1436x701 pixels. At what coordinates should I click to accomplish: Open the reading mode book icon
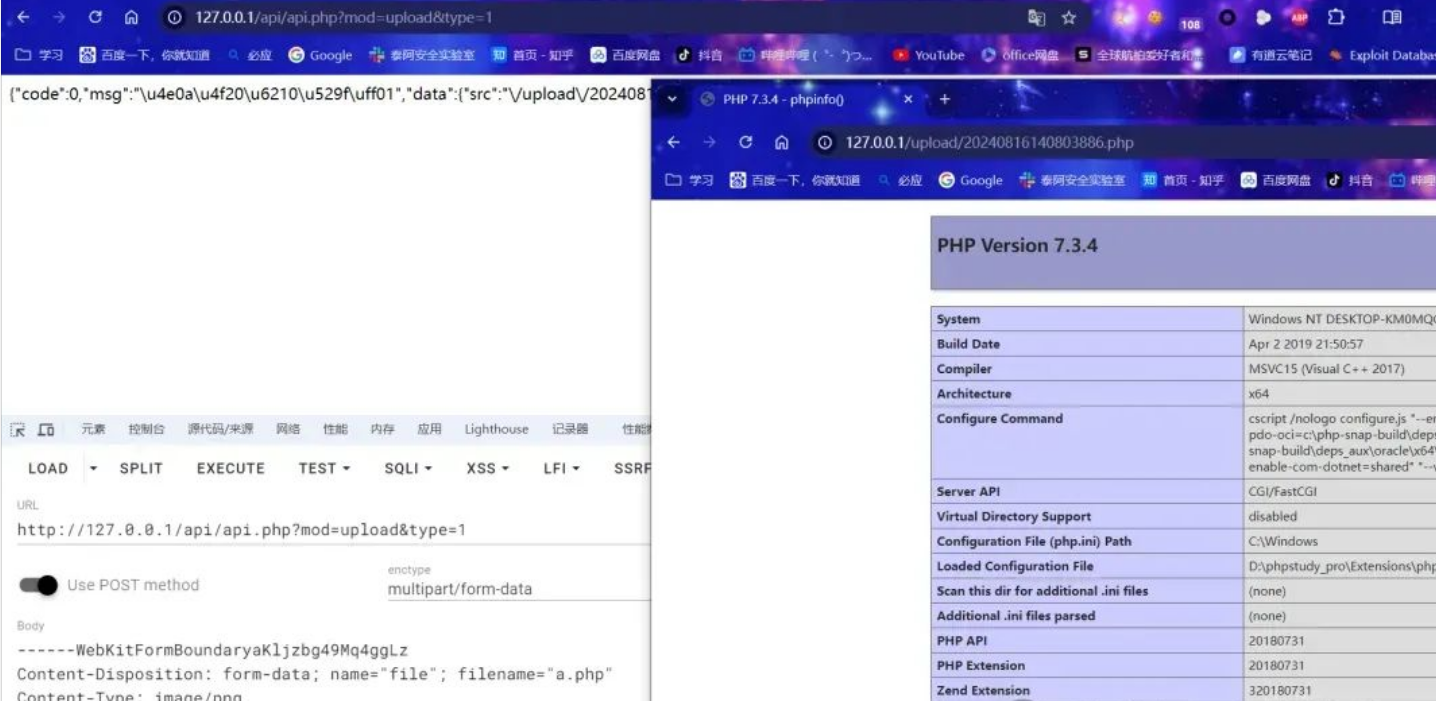[1391, 18]
